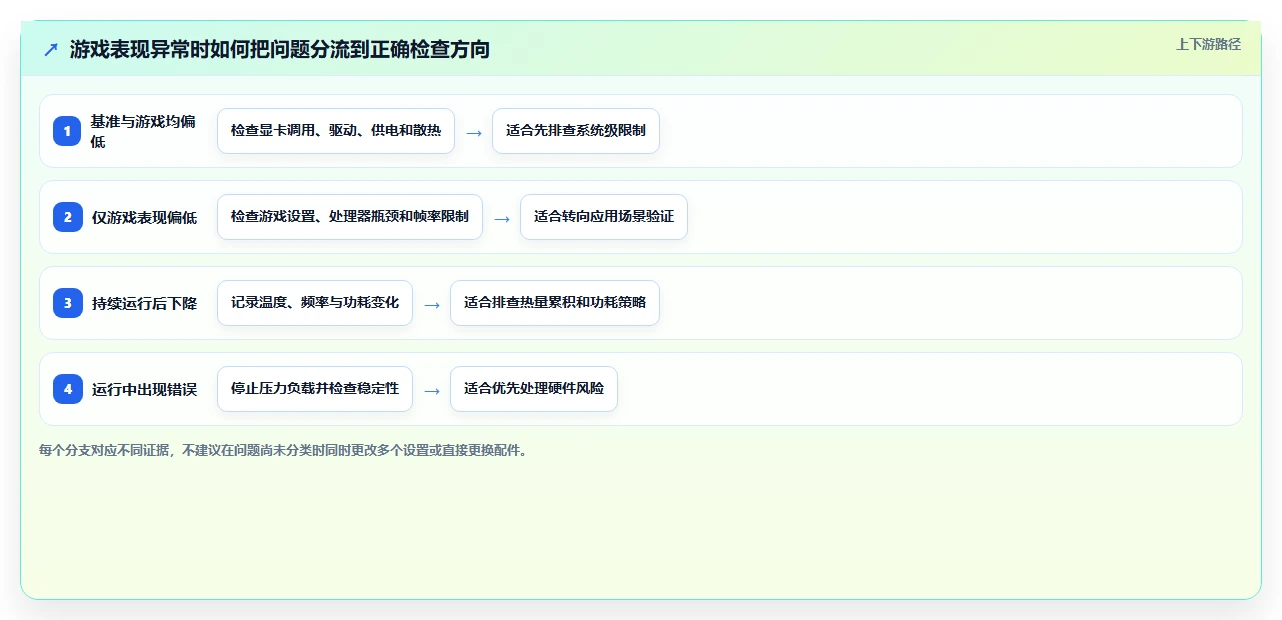
Task: Select the 基准与游戏均偏低 row label
Action: pos(143,131)
